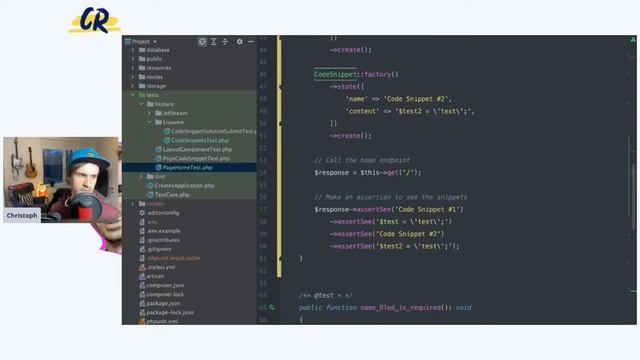Click the 'Code Snippet #2' name string
The height and width of the screenshot is (360, 640).
417,99
